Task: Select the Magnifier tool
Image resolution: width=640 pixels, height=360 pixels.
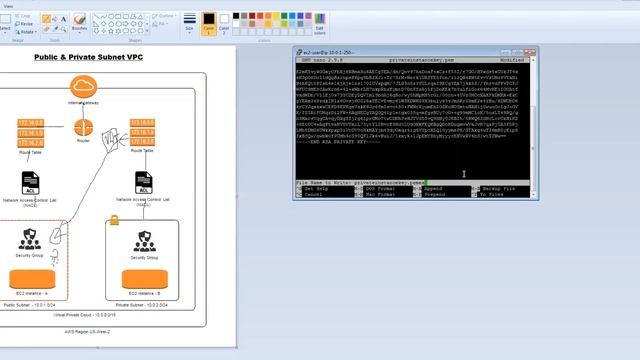Action: (x=63, y=29)
